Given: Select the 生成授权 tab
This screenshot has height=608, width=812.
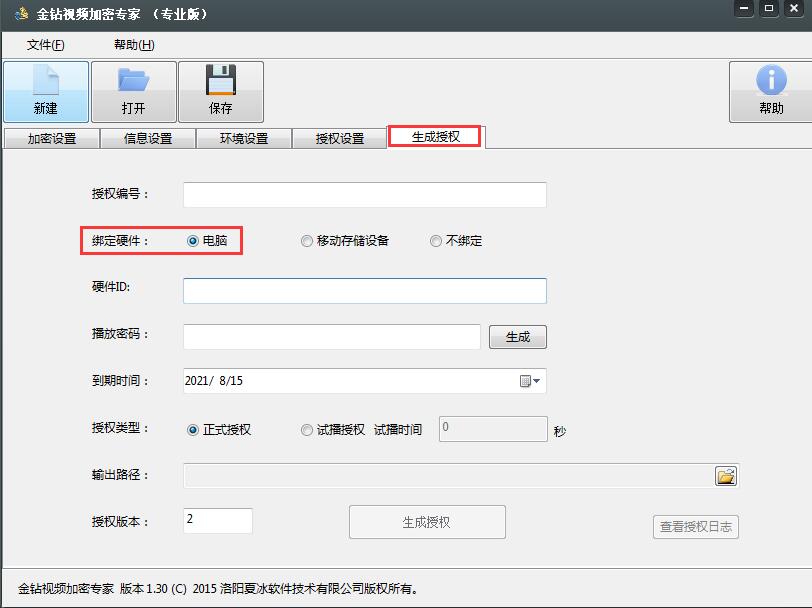Looking at the screenshot, I should click(x=436, y=137).
